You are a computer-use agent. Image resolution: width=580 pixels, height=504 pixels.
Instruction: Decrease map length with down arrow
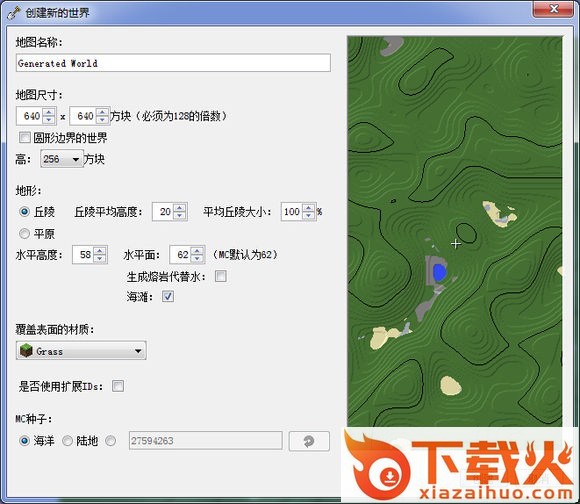tap(102, 121)
